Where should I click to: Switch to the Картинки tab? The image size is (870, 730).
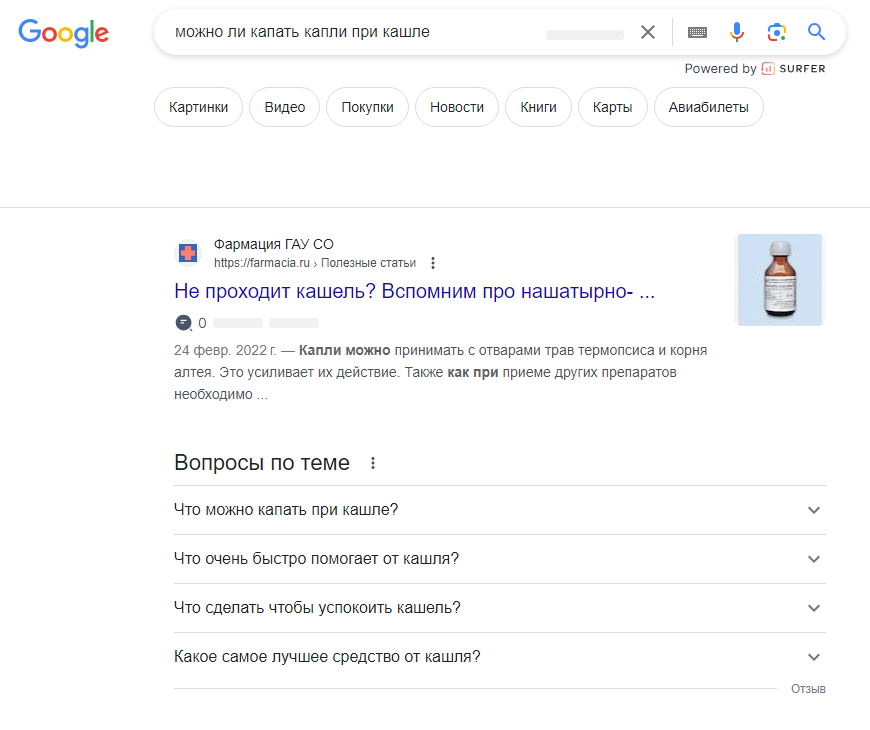pyautogui.click(x=198, y=106)
